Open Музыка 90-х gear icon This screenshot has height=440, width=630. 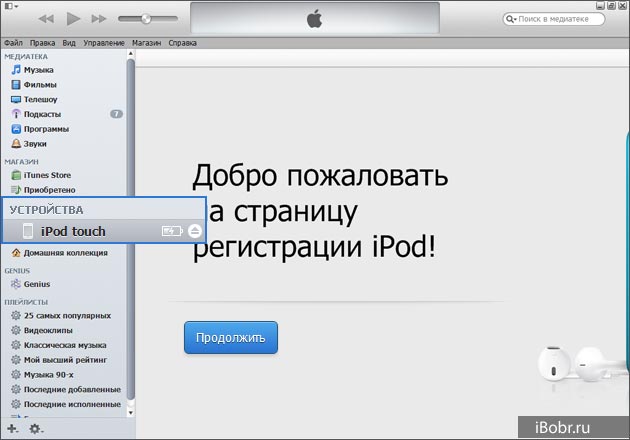(x=16, y=375)
